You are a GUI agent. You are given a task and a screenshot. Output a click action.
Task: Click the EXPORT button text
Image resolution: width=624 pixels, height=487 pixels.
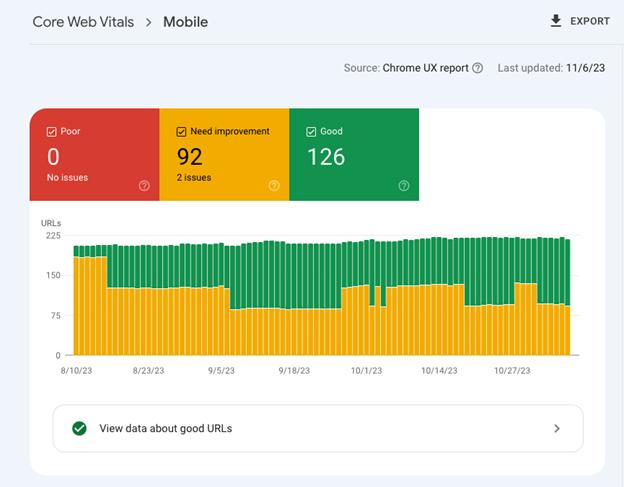590,21
